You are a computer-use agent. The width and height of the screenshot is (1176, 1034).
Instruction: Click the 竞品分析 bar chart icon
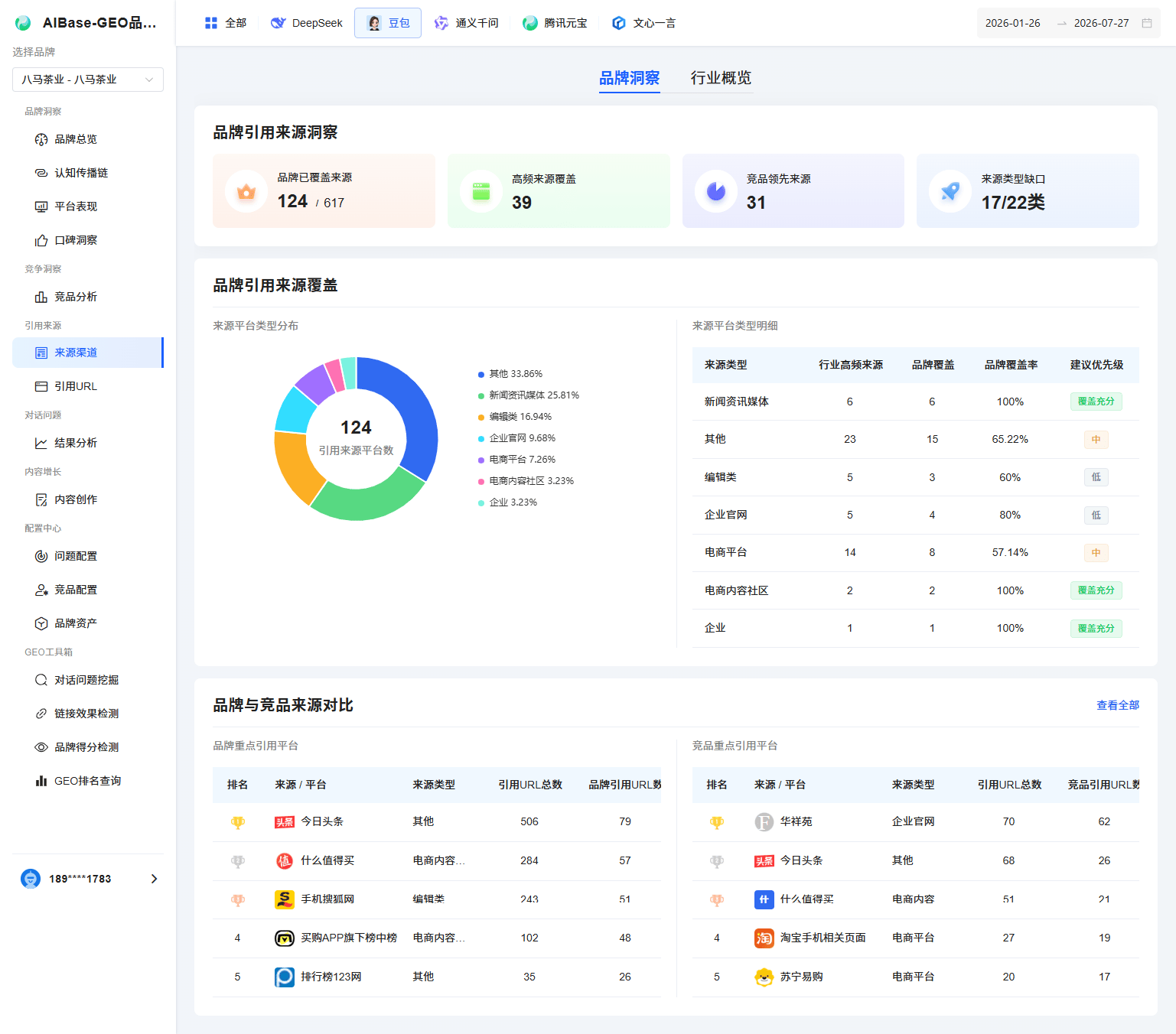point(41,297)
